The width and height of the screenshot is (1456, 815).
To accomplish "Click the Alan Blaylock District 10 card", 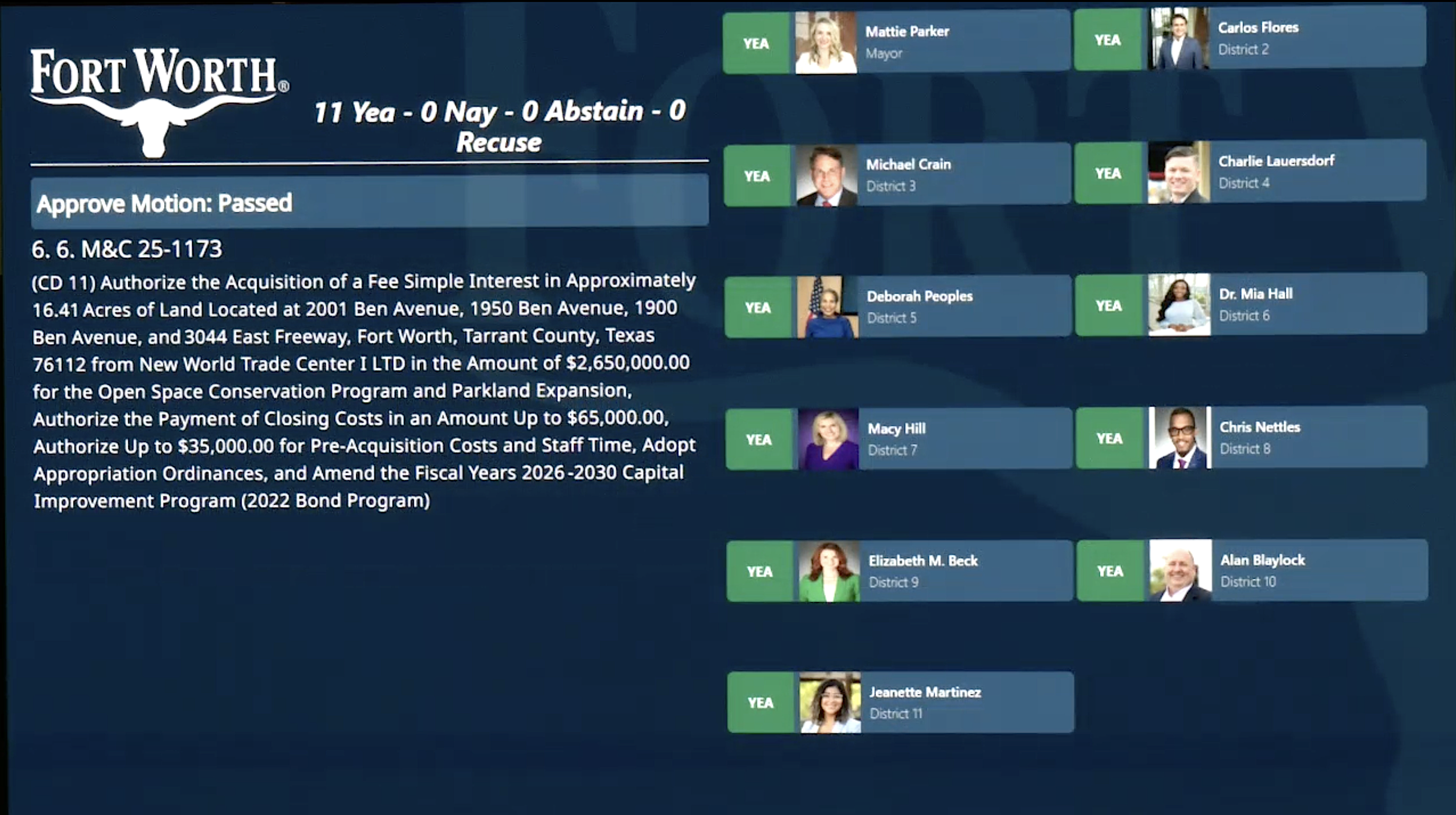I will click(1319, 570).
